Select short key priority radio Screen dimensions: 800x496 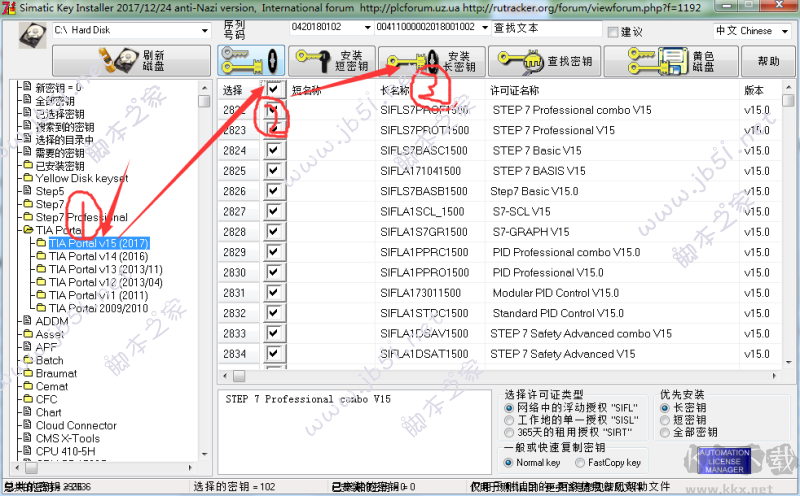click(x=664, y=420)
